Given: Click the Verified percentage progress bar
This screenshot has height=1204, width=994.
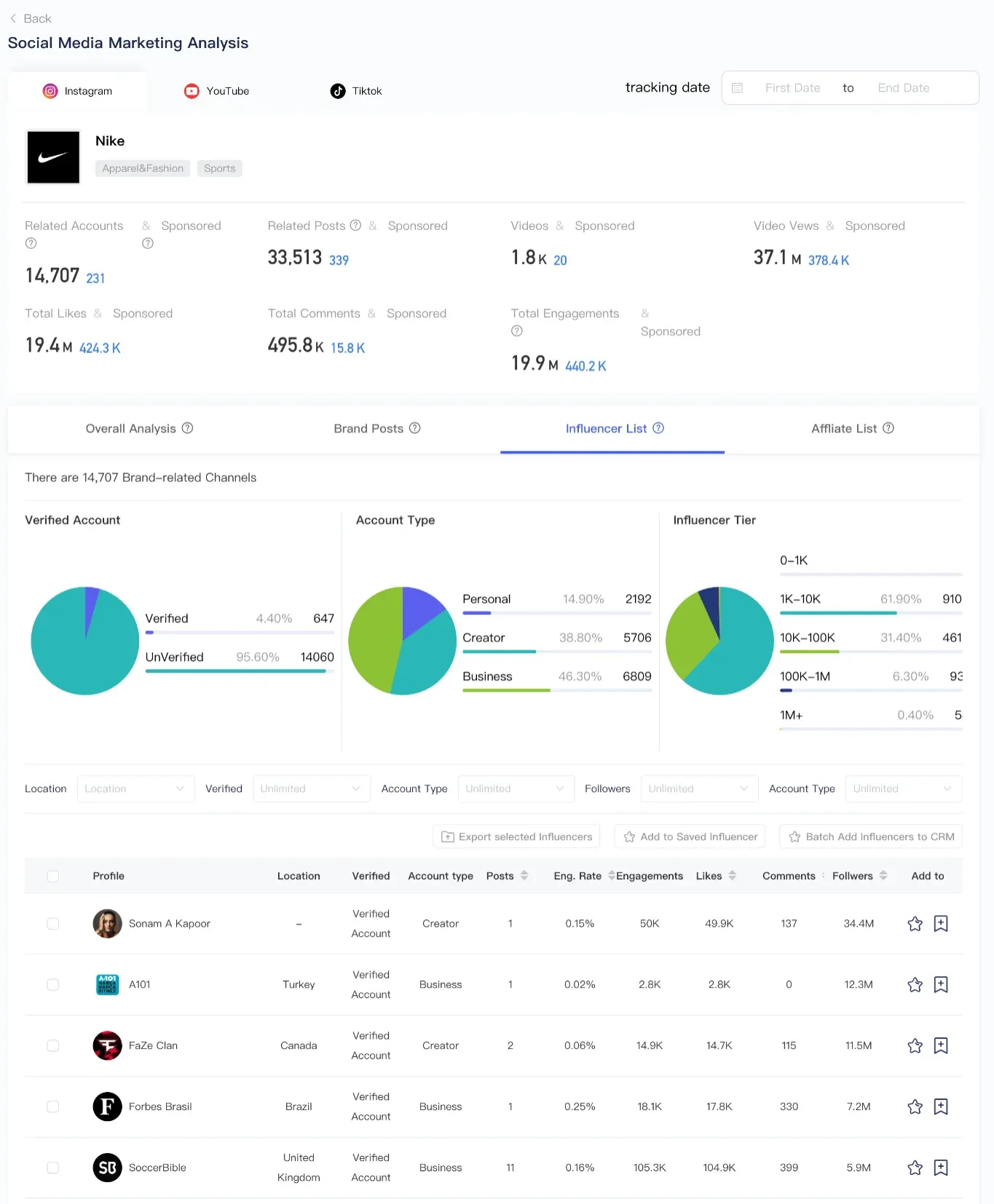Looking at the screenshot, I should pos(240,633).
